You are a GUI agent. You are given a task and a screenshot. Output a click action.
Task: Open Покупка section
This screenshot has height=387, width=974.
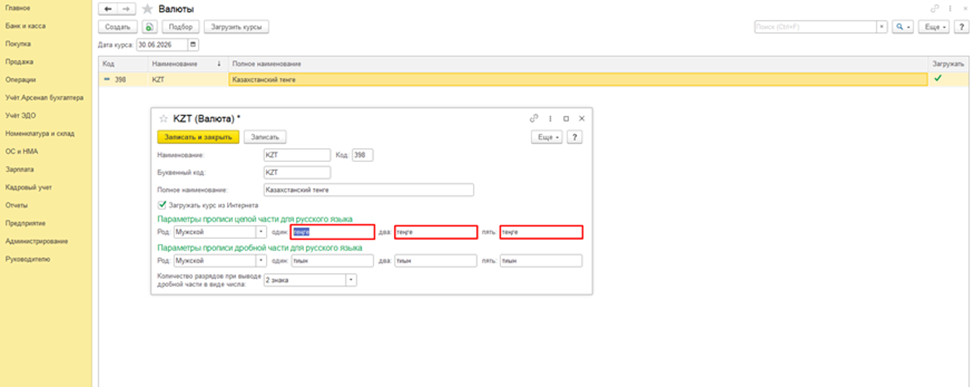18,44
